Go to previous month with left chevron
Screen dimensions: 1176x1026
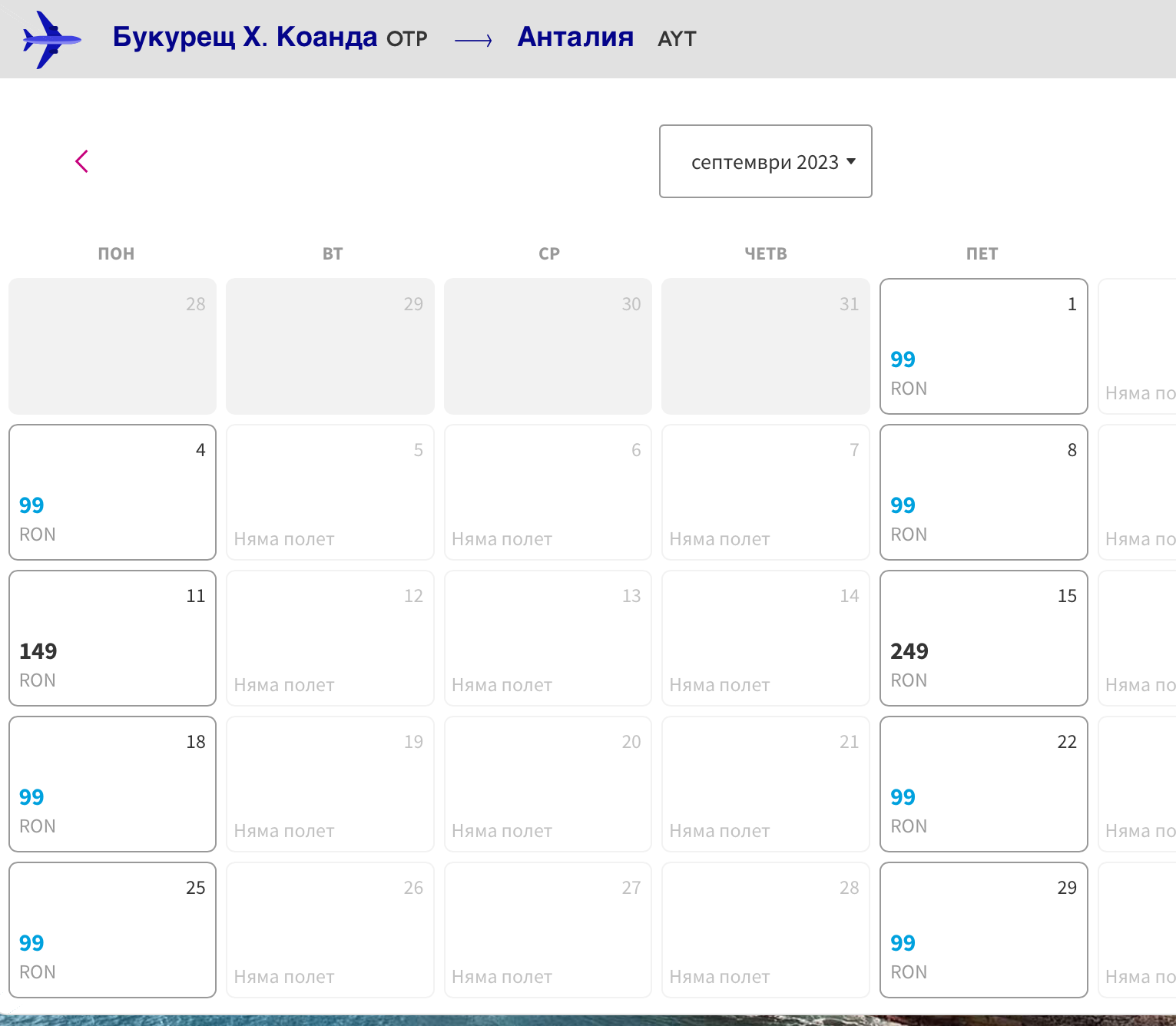81,161
